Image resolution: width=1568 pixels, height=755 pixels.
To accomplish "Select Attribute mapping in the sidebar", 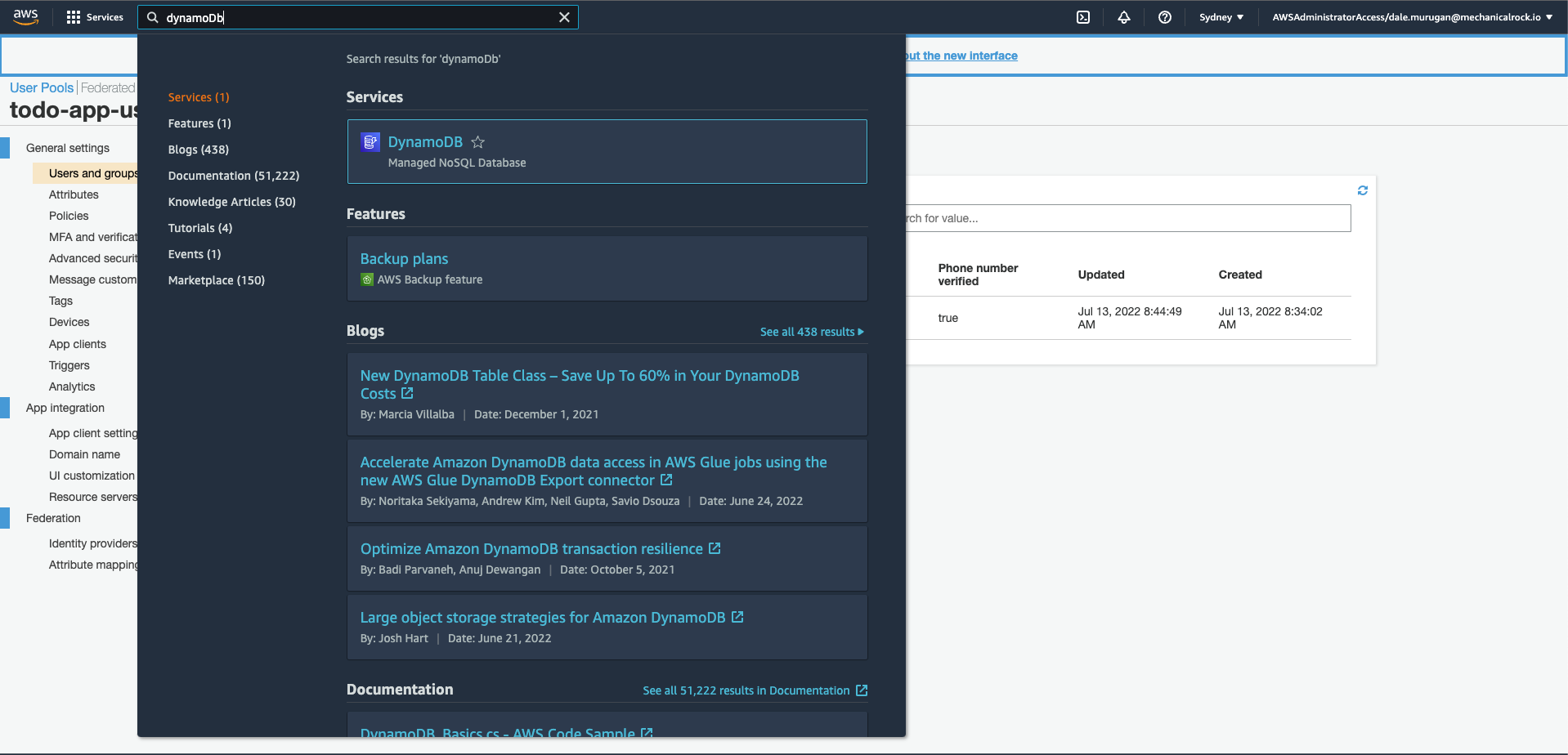I will tap(93, 565).
